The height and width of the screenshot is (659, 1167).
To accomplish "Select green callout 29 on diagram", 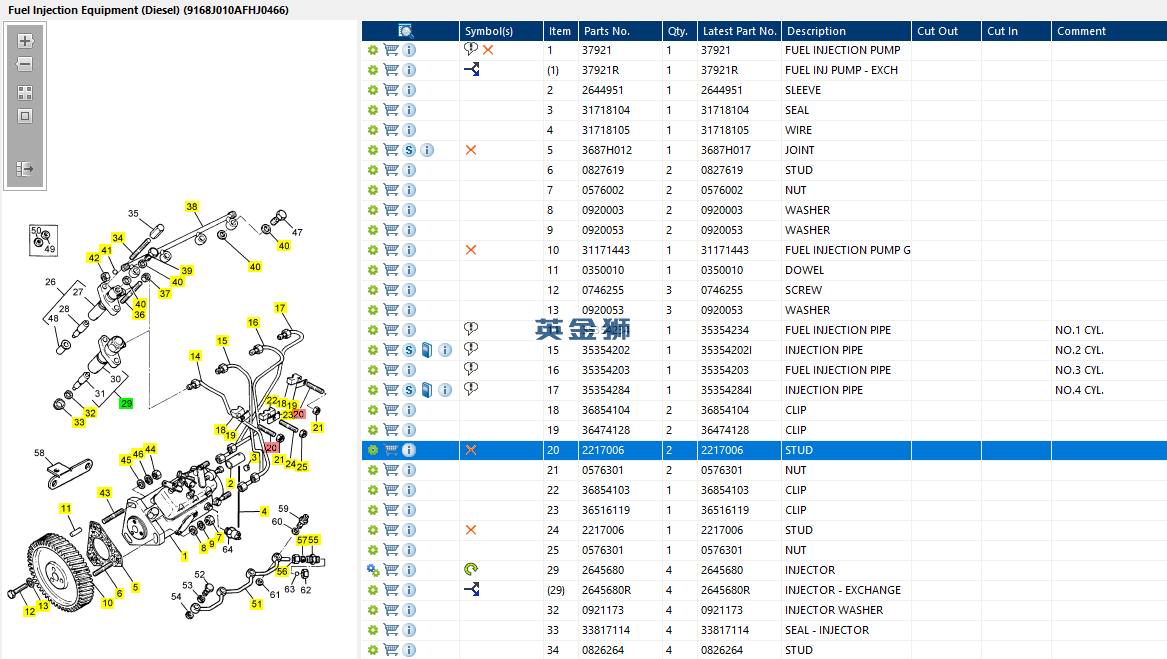I will click(x=127, y=404).
